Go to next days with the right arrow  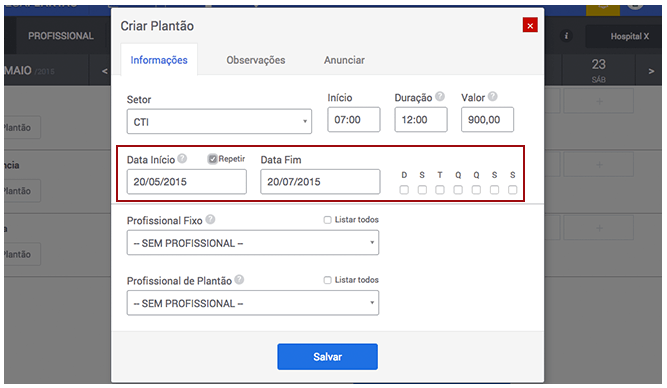tap(651, 71)
